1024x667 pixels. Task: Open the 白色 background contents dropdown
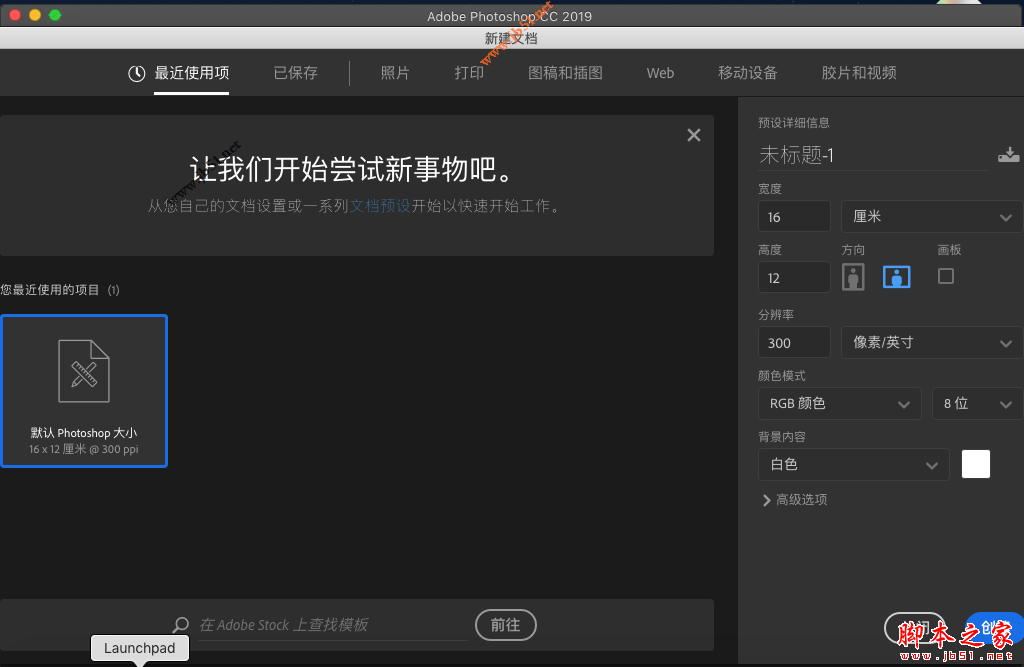pyautogui.click(x=854, y=464)
